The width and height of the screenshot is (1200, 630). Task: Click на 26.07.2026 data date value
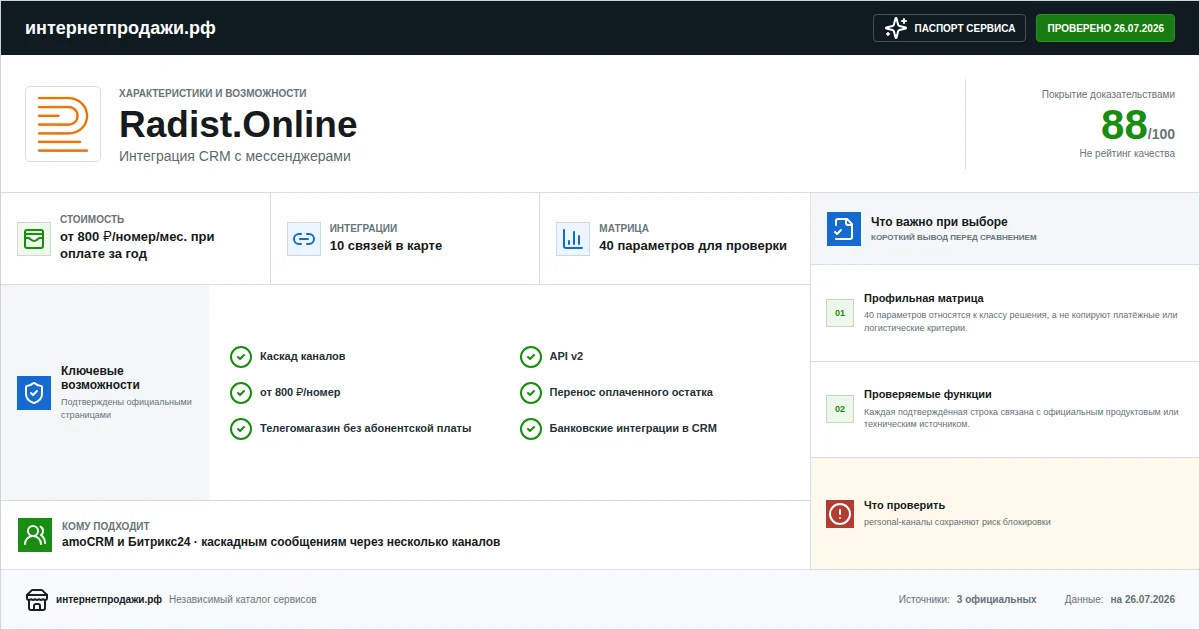click(1143, 600)
